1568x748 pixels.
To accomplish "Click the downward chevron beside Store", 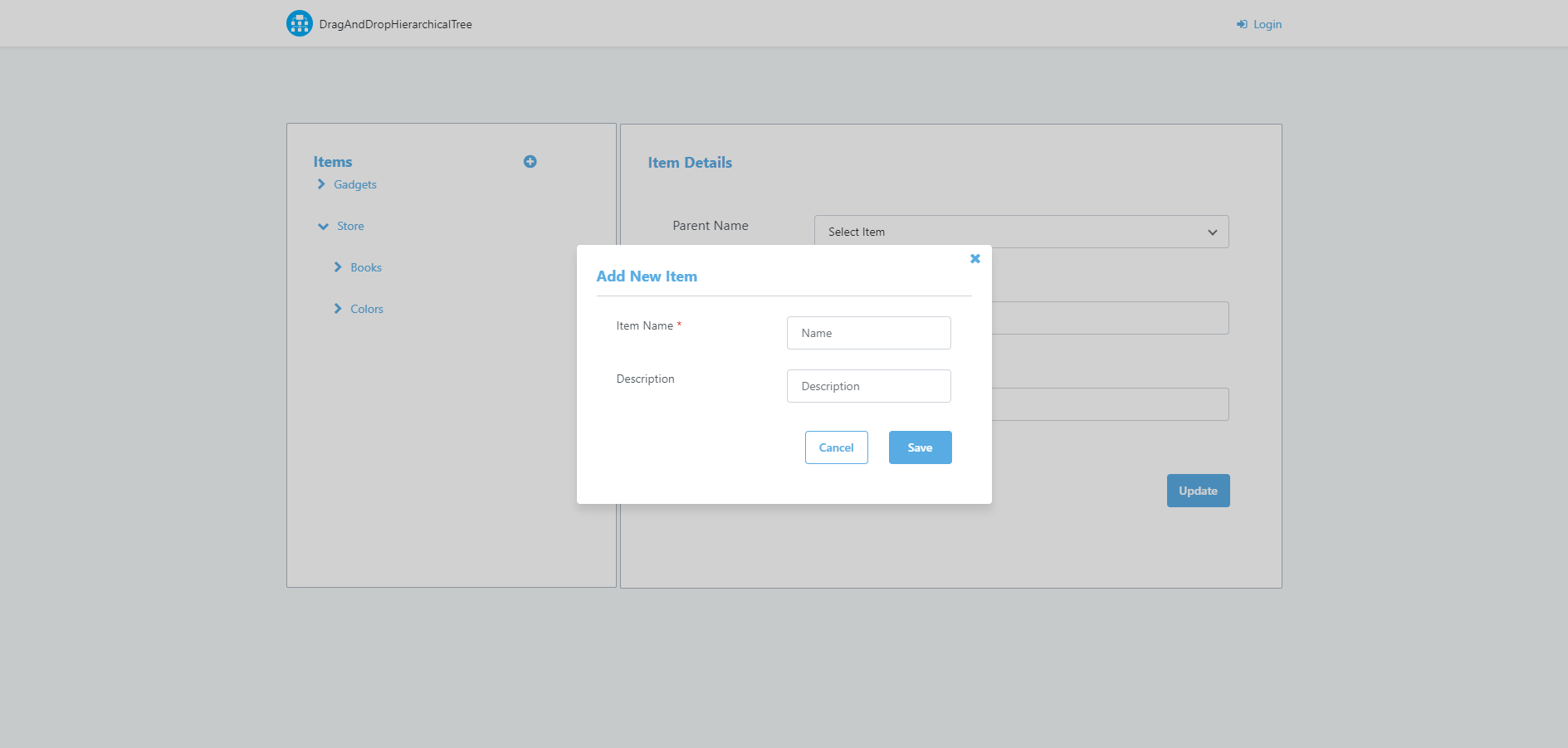I will pos(323,226).
